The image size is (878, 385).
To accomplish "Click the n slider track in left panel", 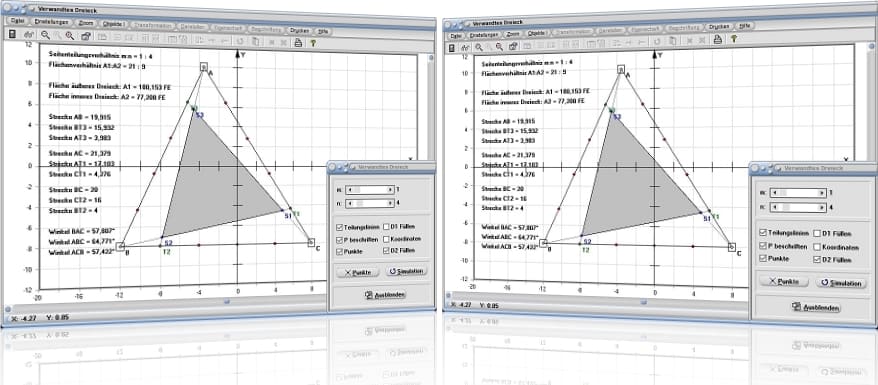I will pos(370,203).
